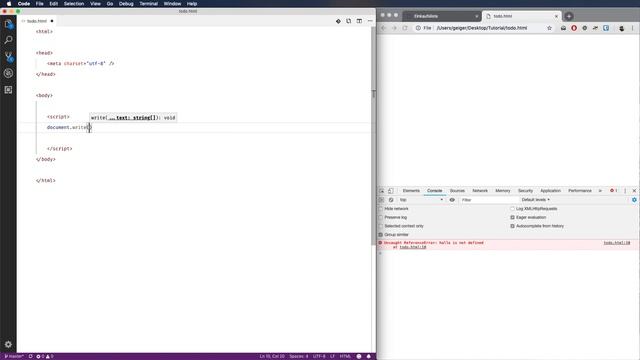Open DevTools customize three-dot menu
Image resolution: width=640 pixels, height=360 pixels.
tap(625, 191)
